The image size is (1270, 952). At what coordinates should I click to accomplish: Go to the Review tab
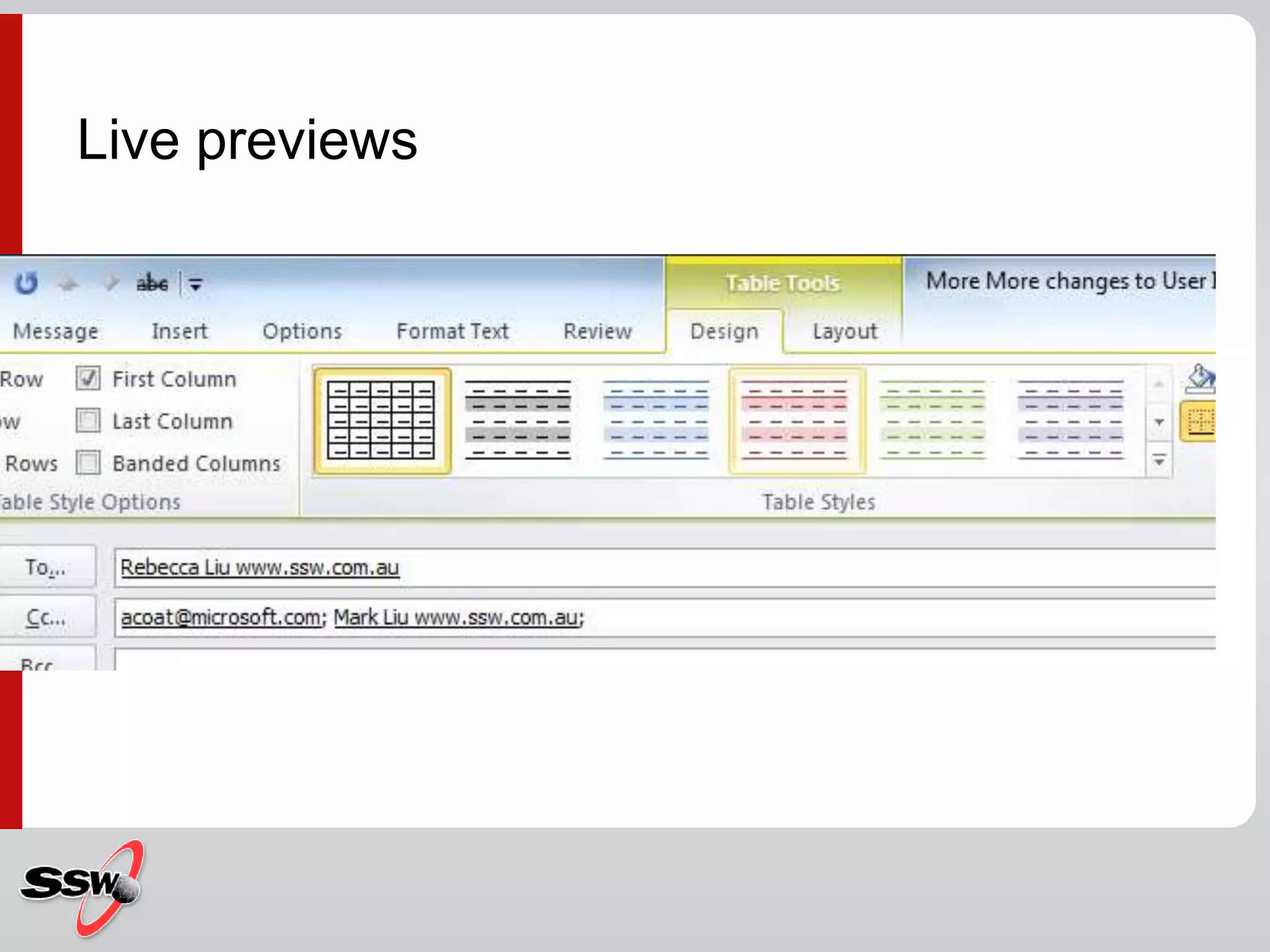tap(598, 331)
